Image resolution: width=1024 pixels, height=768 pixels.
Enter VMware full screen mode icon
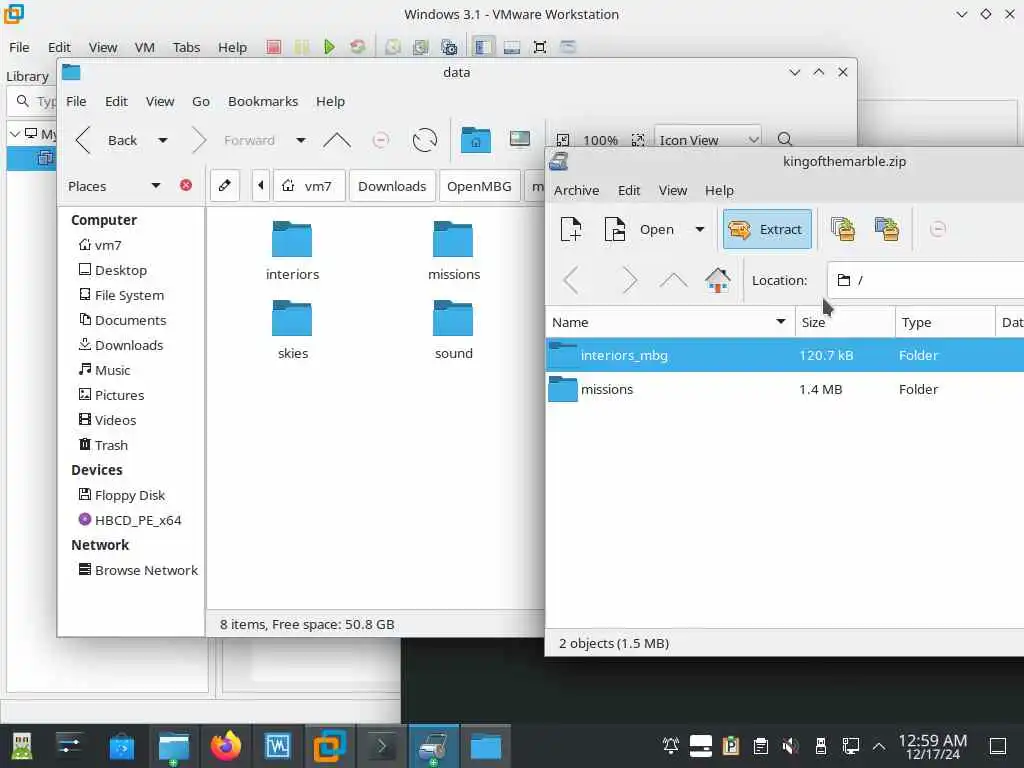pos(540,47)
